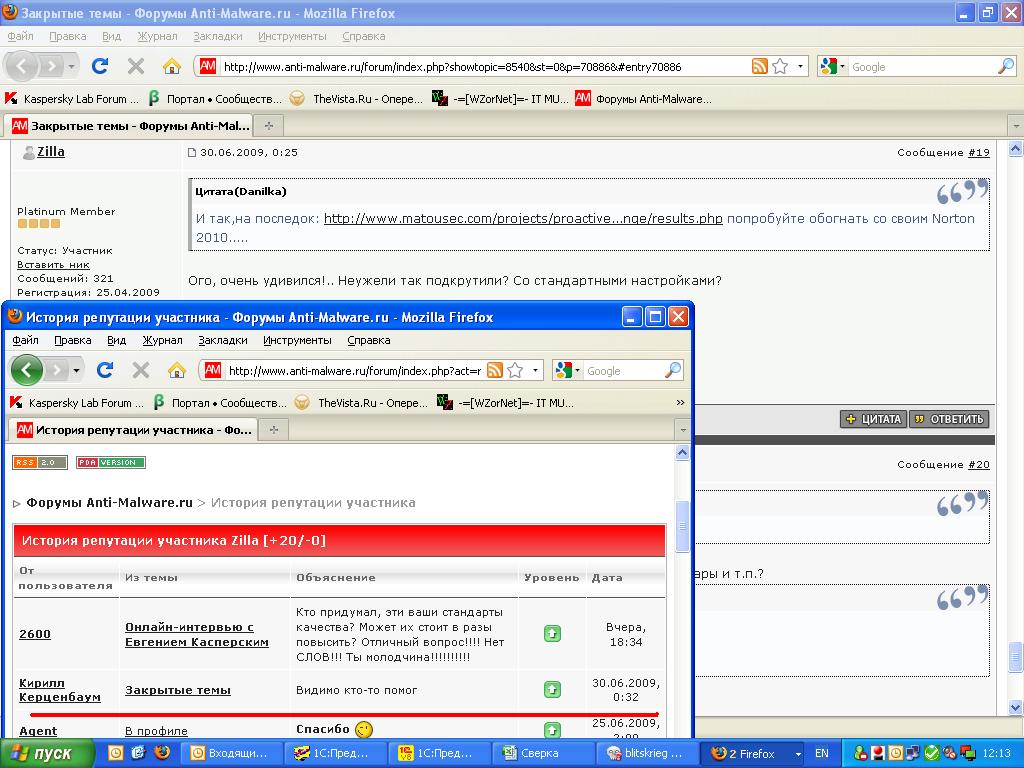Click the ЦИТАТА button in the forum post
The image size is (1024, 768).
(873, 419)
